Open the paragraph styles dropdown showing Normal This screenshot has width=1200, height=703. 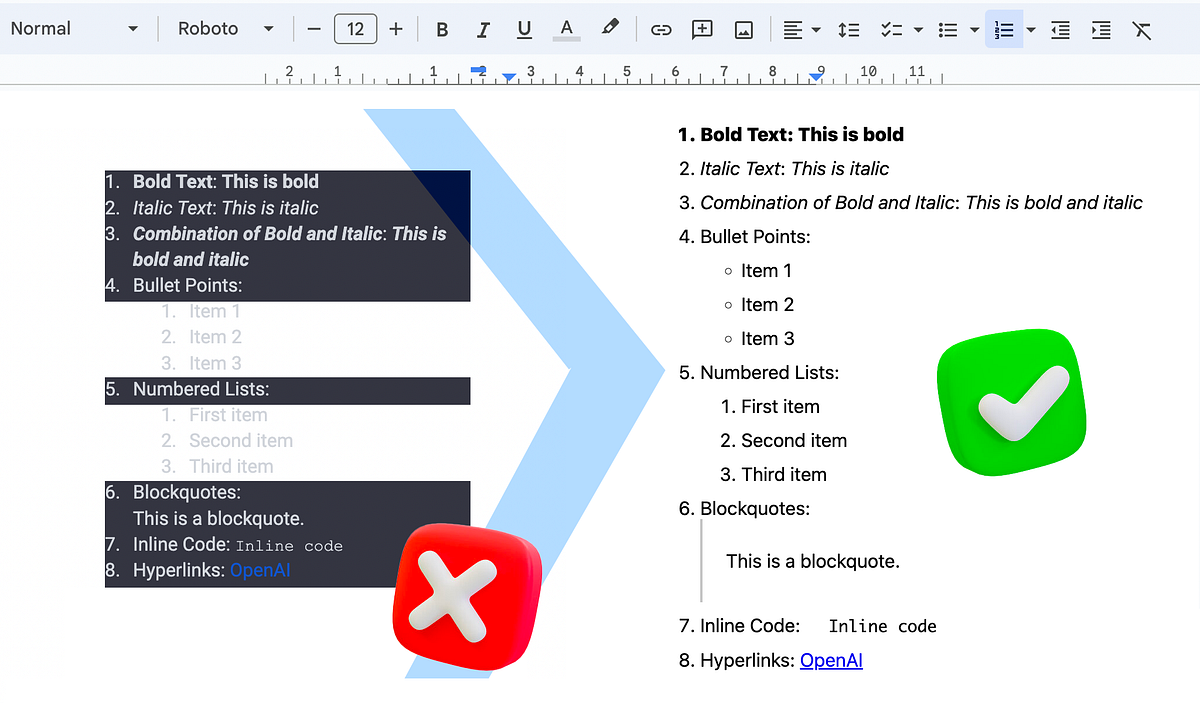click(x=70, y=28)
